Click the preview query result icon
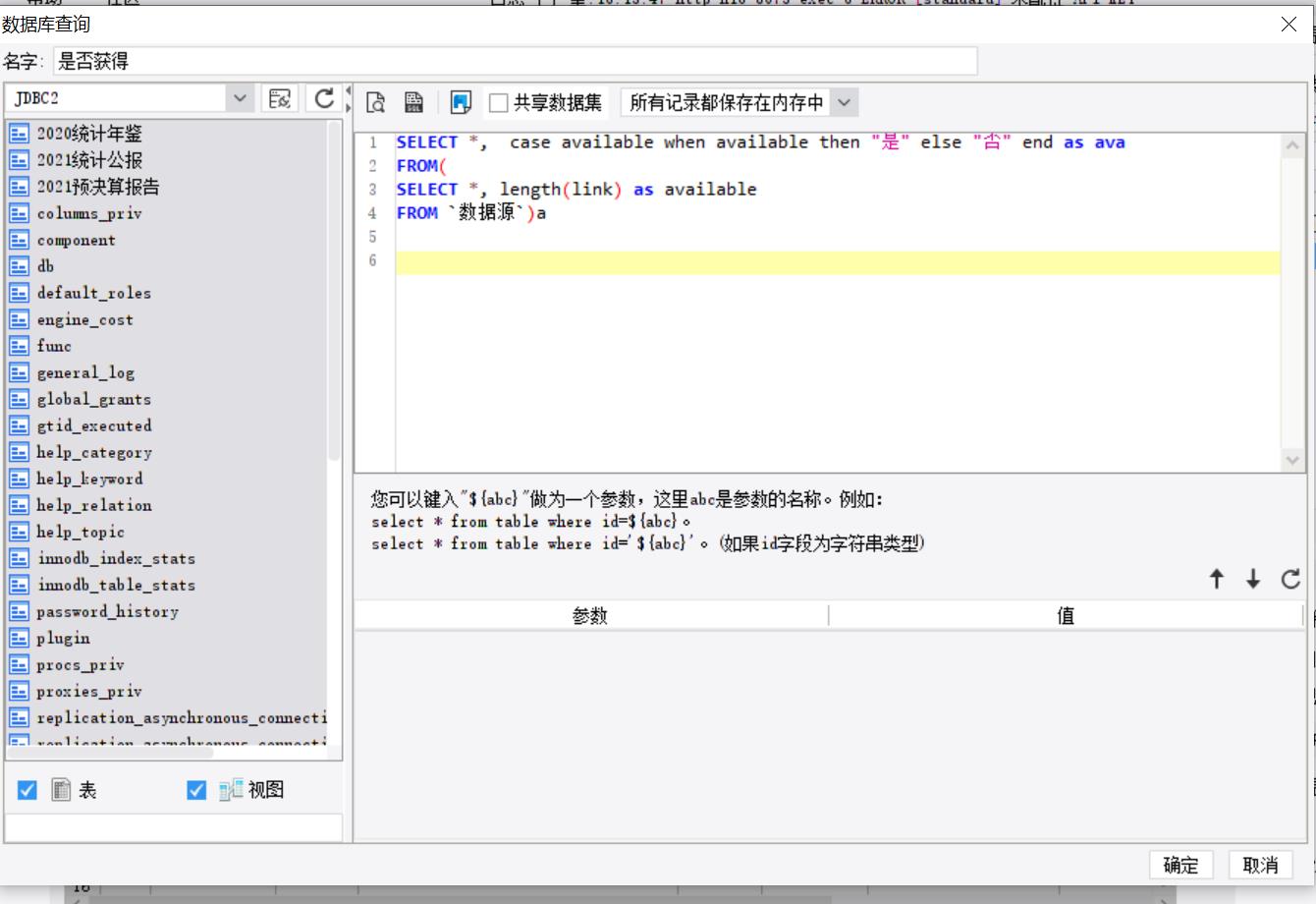1316x904 pixels. pos(375,102)
